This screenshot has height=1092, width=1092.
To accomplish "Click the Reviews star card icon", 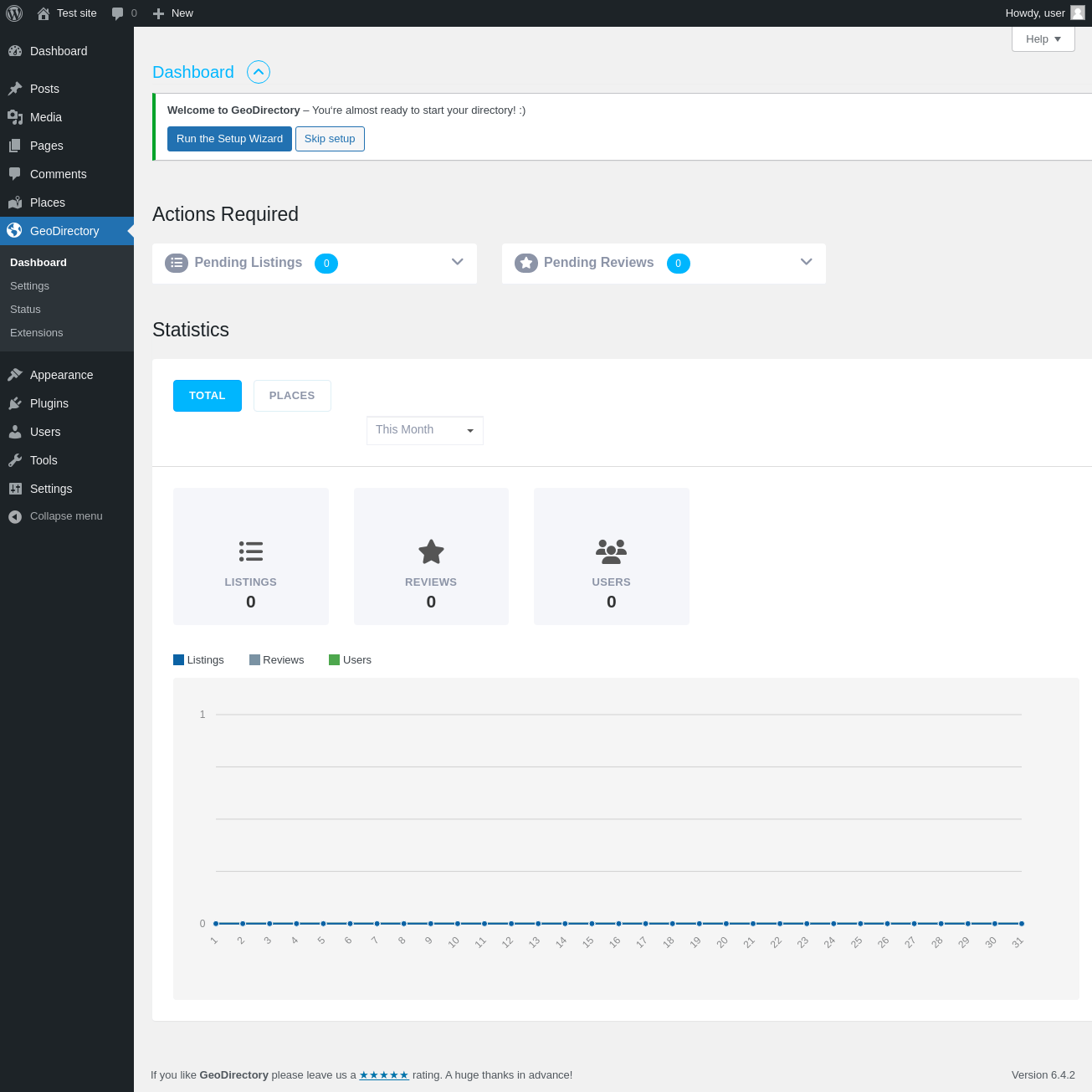I will 431,551.
